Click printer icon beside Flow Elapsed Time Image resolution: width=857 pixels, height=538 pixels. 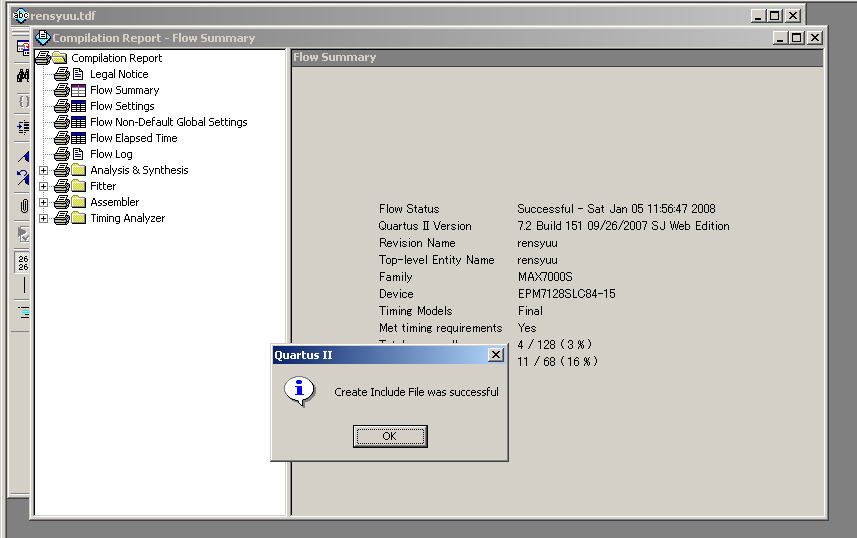pyautogui.click(x=62, y=138)
